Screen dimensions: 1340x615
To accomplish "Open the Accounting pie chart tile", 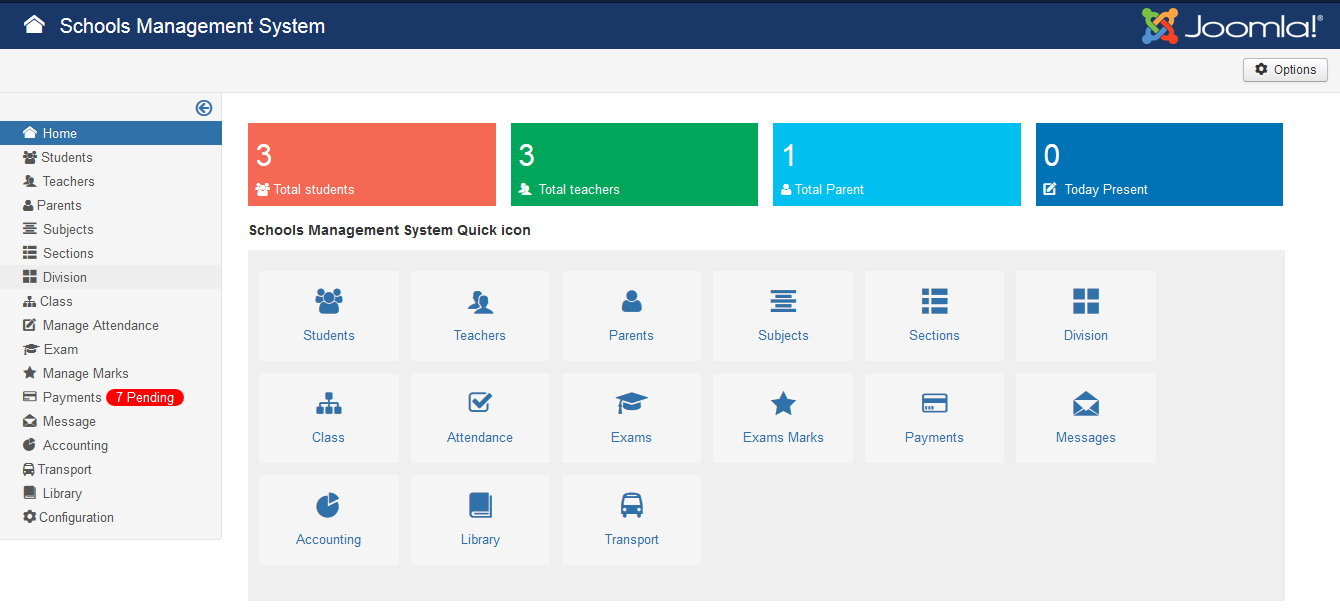I will [328, 520].
